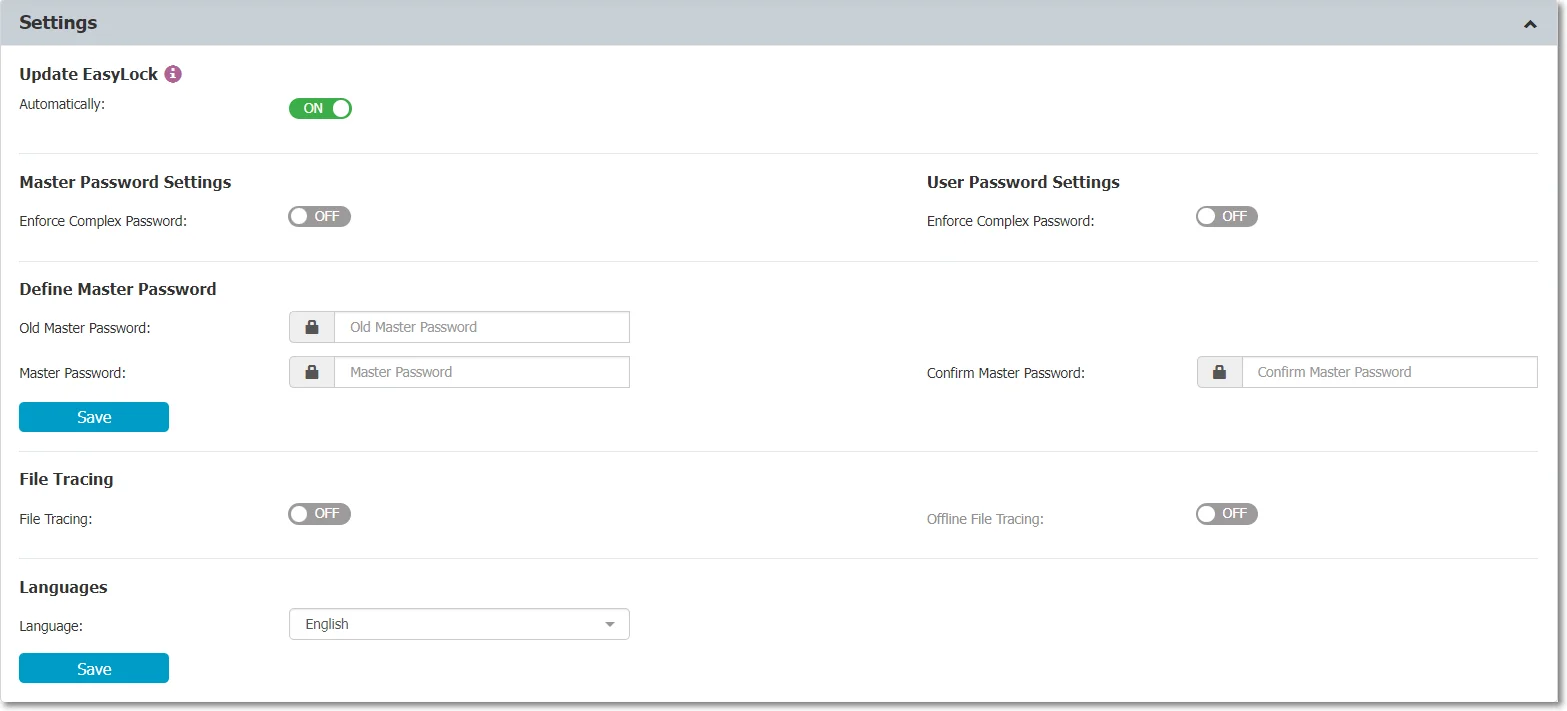This screenshot has width=1567, height=711.
Task: Click the Define Master Password heading
Action: pos(118,289)
